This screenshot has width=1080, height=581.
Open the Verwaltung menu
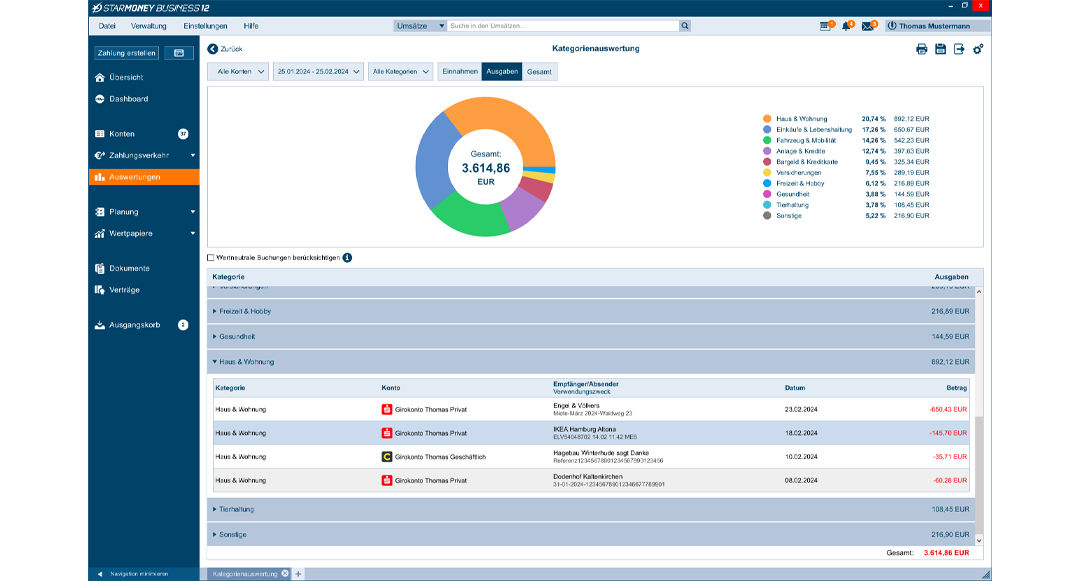pos(149,26)
